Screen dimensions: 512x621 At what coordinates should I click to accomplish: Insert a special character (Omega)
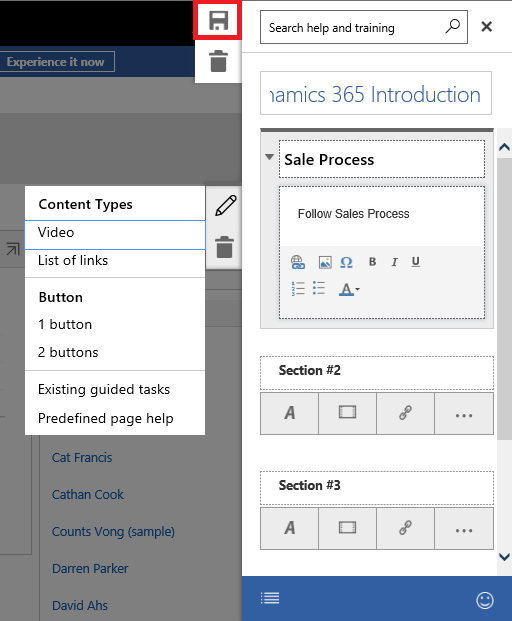(346, 262)
